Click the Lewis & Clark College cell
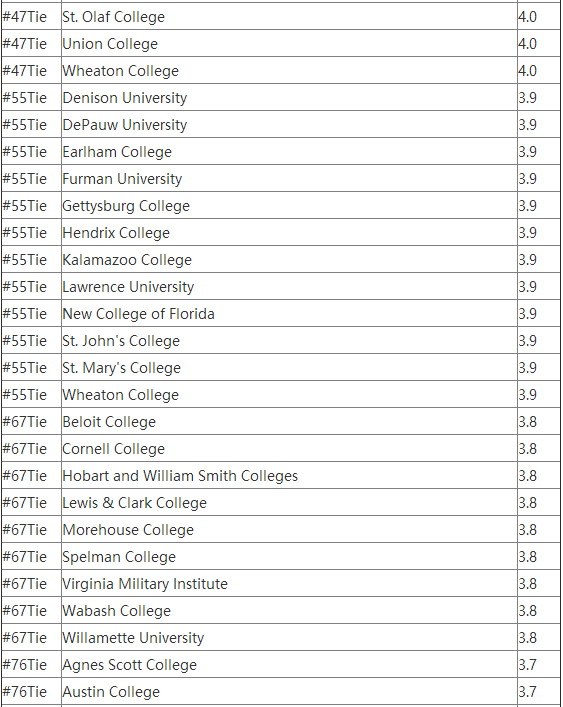 point(289,503)
